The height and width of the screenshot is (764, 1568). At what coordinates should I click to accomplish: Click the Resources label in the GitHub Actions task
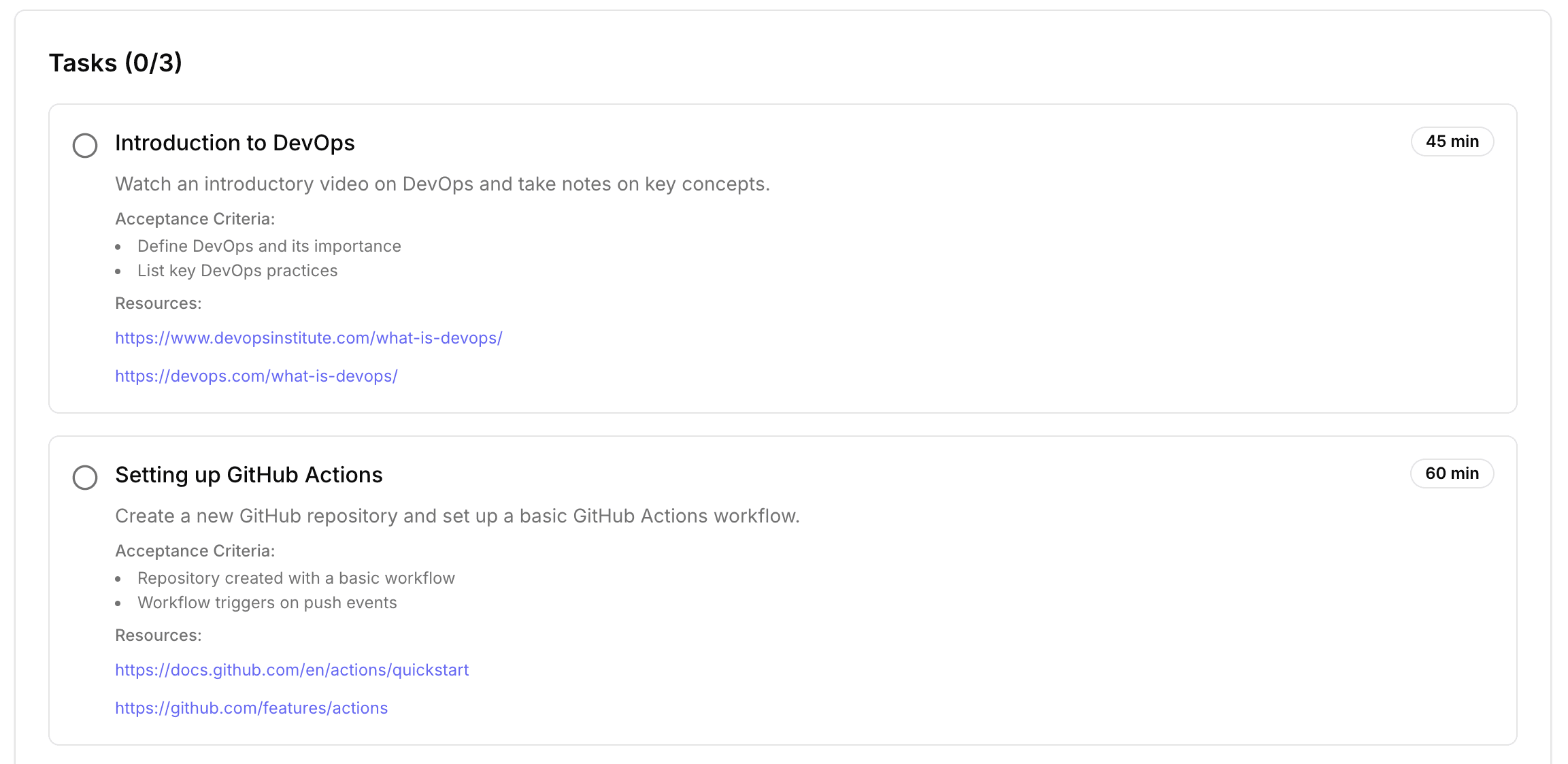[159, 635]
